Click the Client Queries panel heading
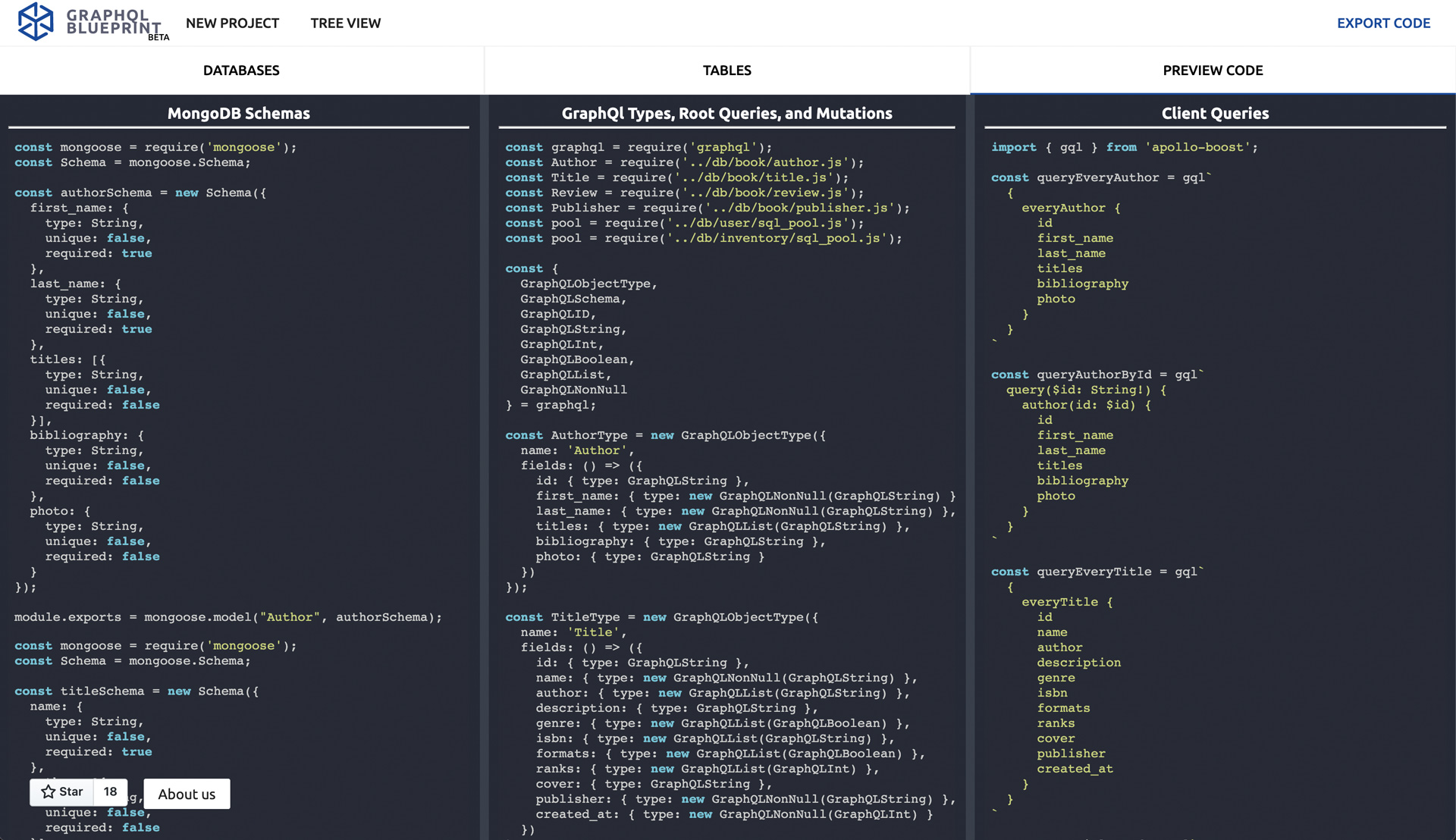 (x=1215, y=113)
